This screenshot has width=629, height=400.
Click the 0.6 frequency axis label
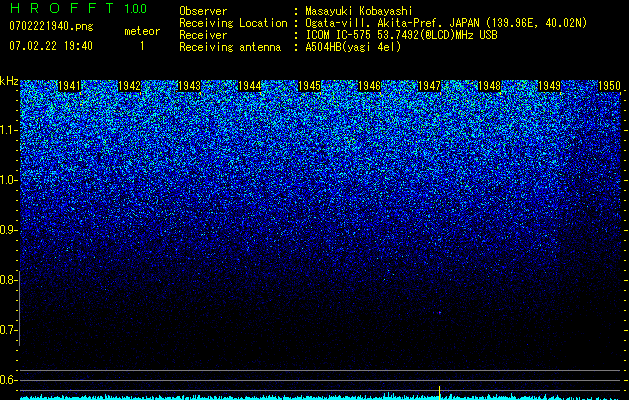point(7,380)
